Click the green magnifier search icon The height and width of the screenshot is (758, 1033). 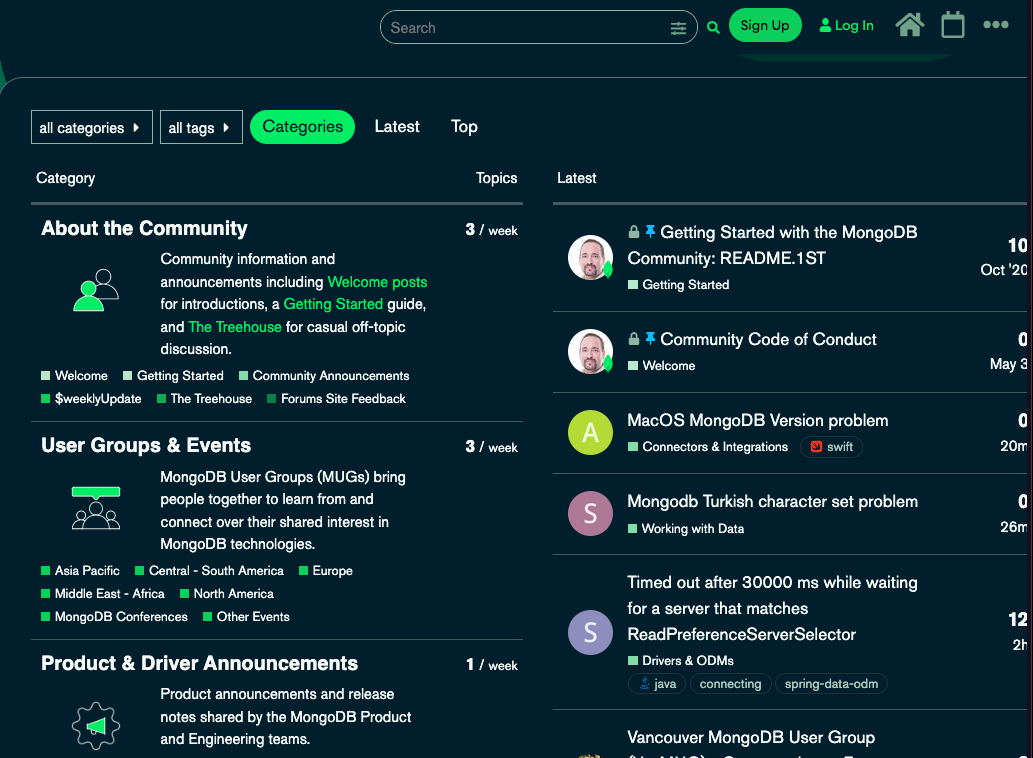tap(713, 28)
